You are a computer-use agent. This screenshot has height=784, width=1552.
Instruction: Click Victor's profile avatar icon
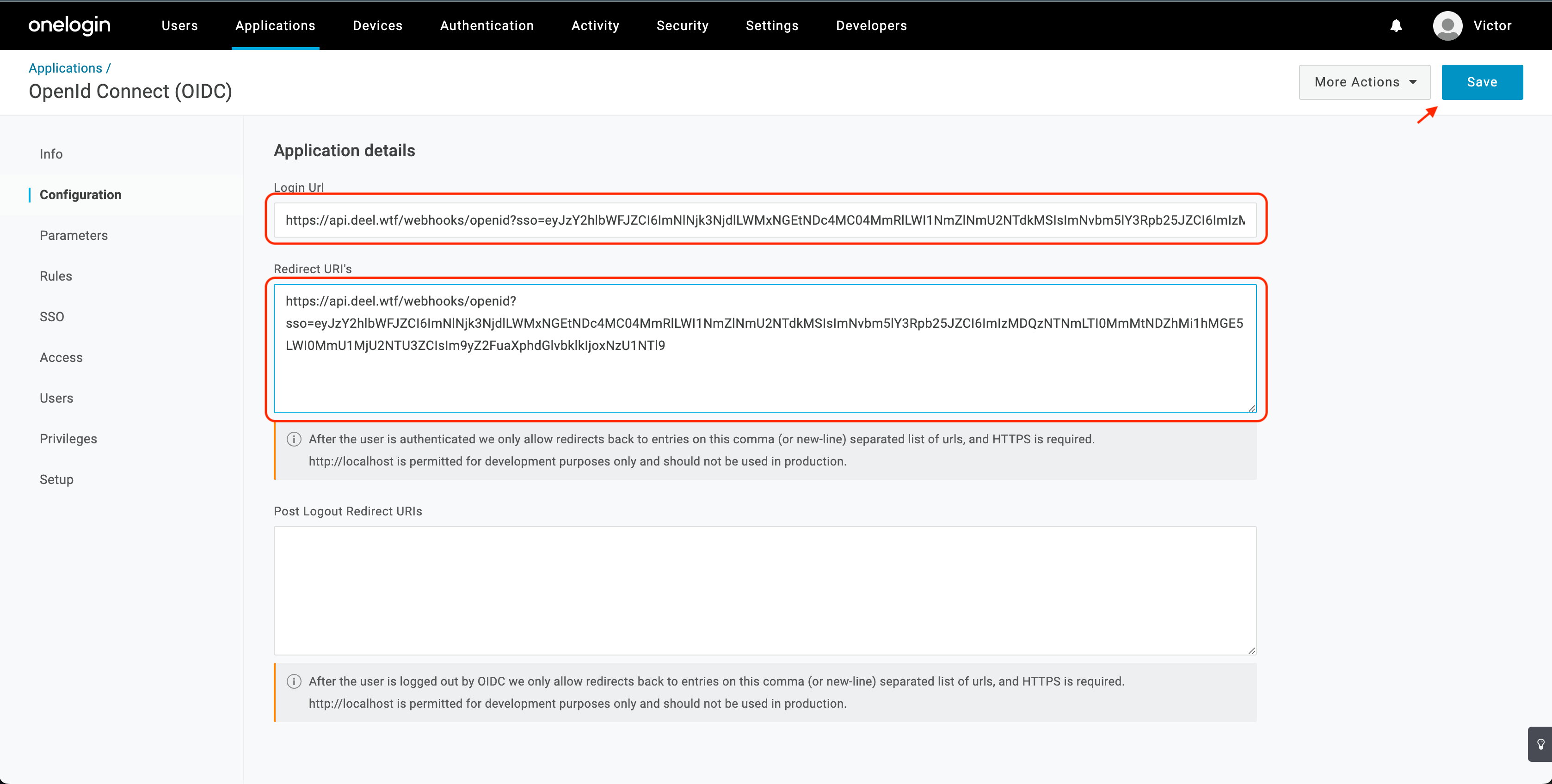(x=1447, y=25)
